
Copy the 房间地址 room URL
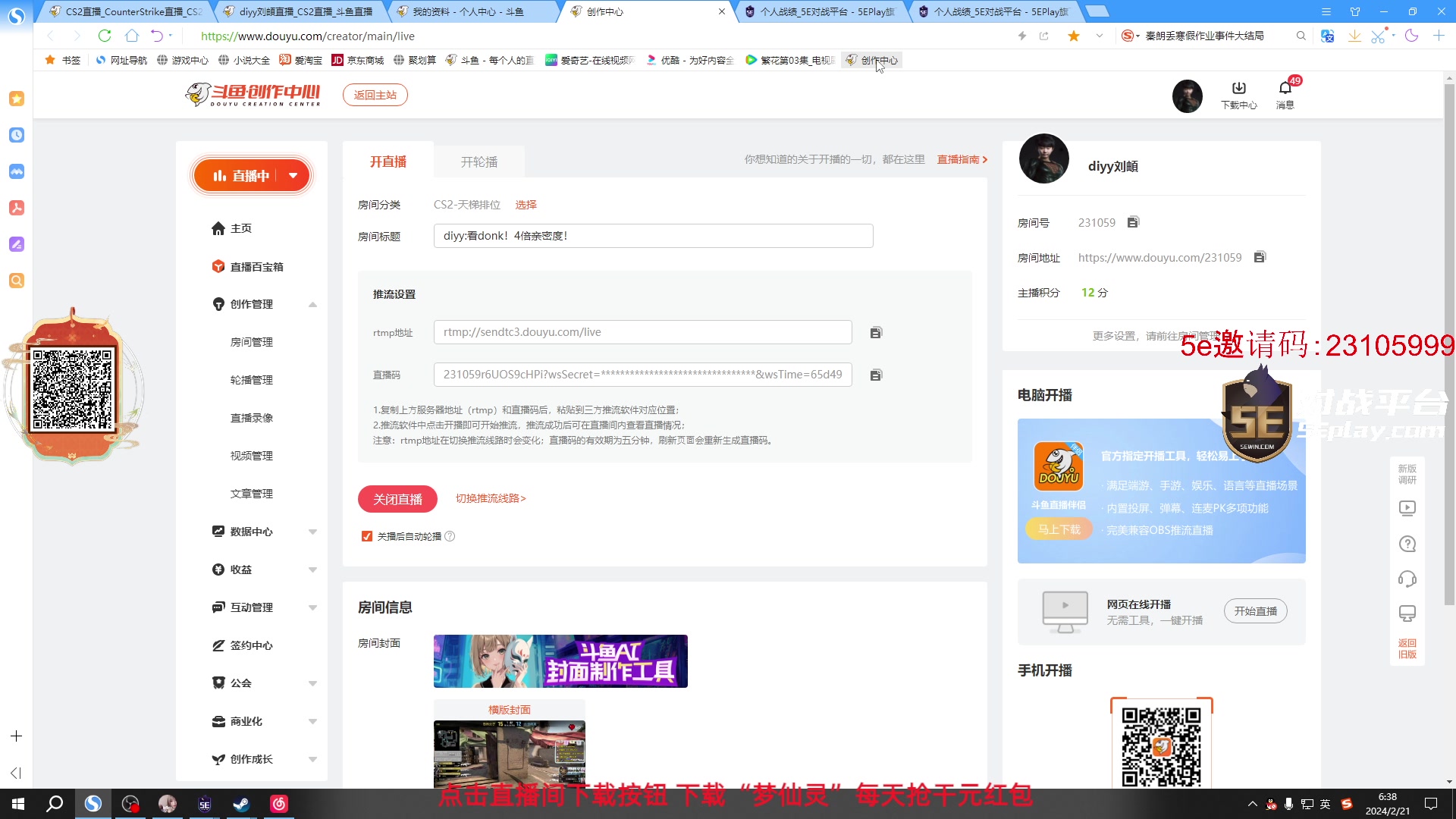1260,257
